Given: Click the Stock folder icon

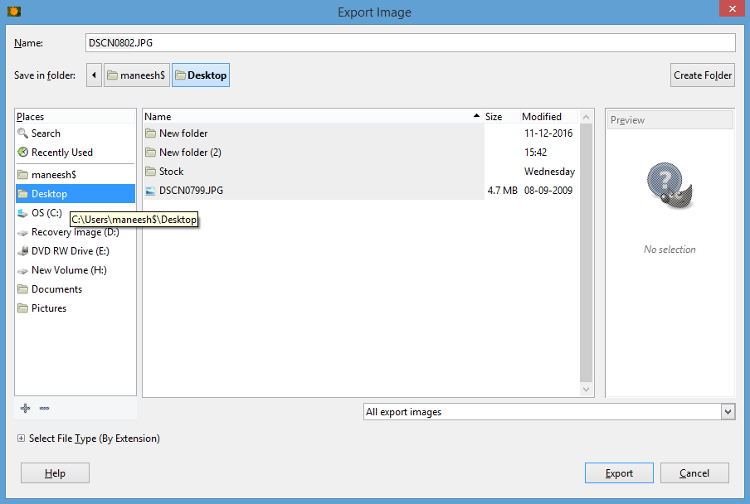Looking at the screenshot, I should coord(150,171).
